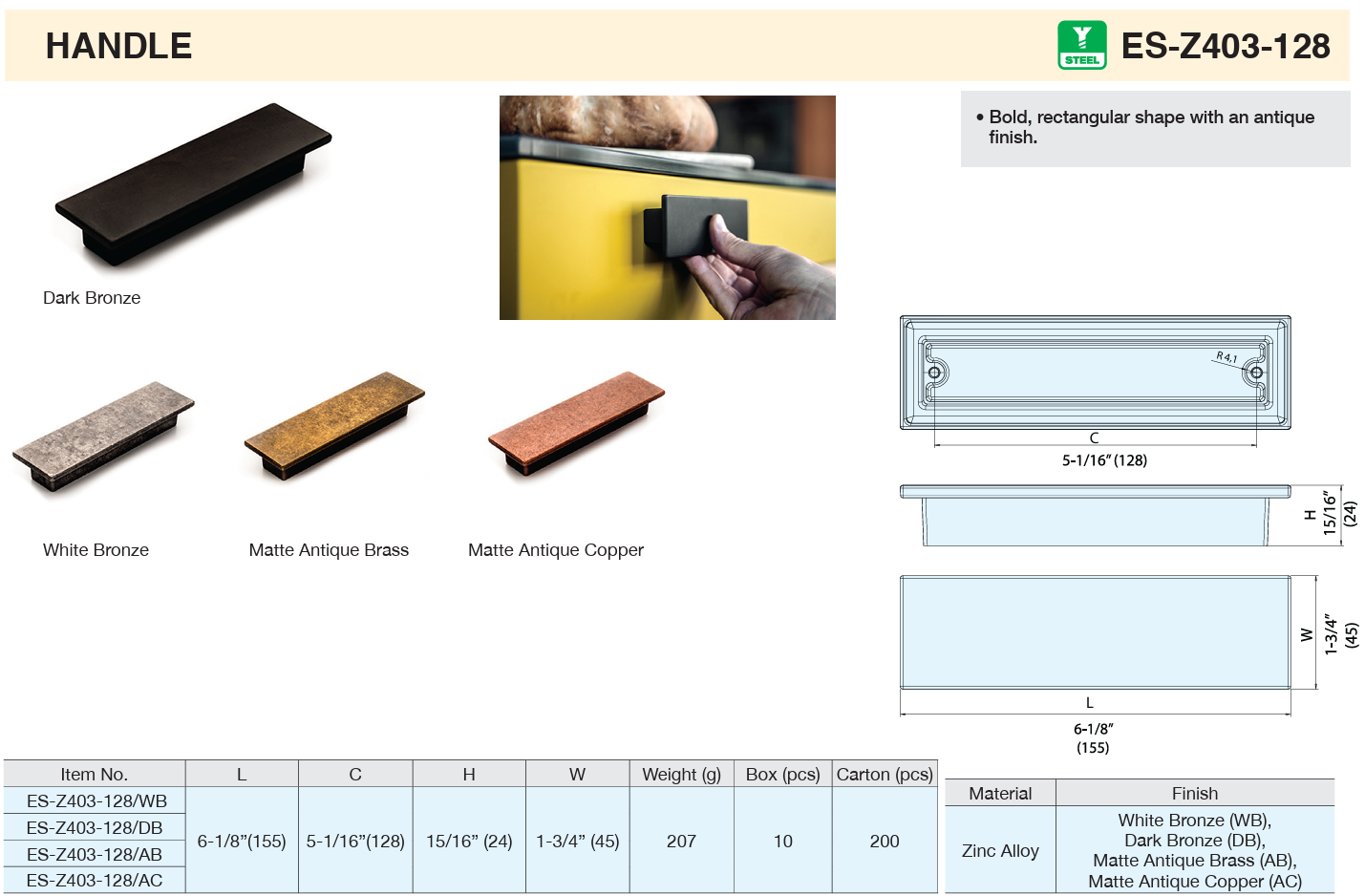Screen dimensions: 1365x896
Task: Select item ES-Z403-128/WB in the table
Action: click(x=96, y=801)
